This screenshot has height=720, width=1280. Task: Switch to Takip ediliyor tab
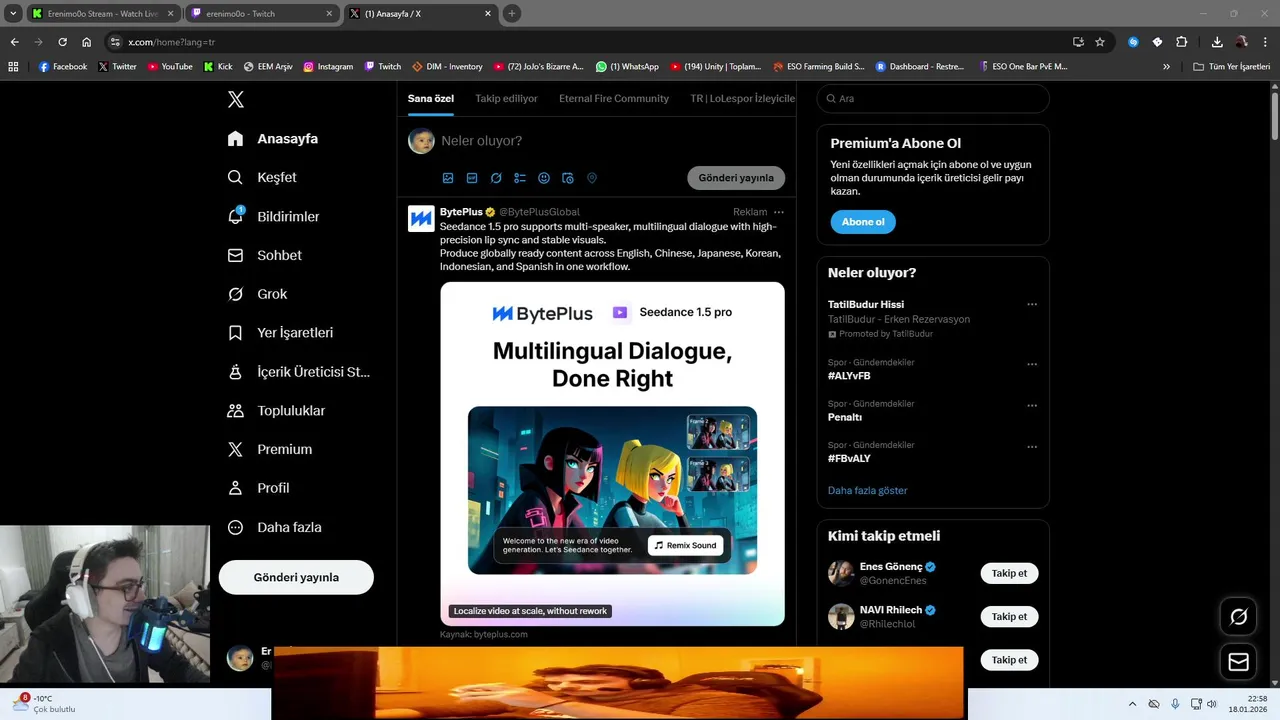[506, 98]
